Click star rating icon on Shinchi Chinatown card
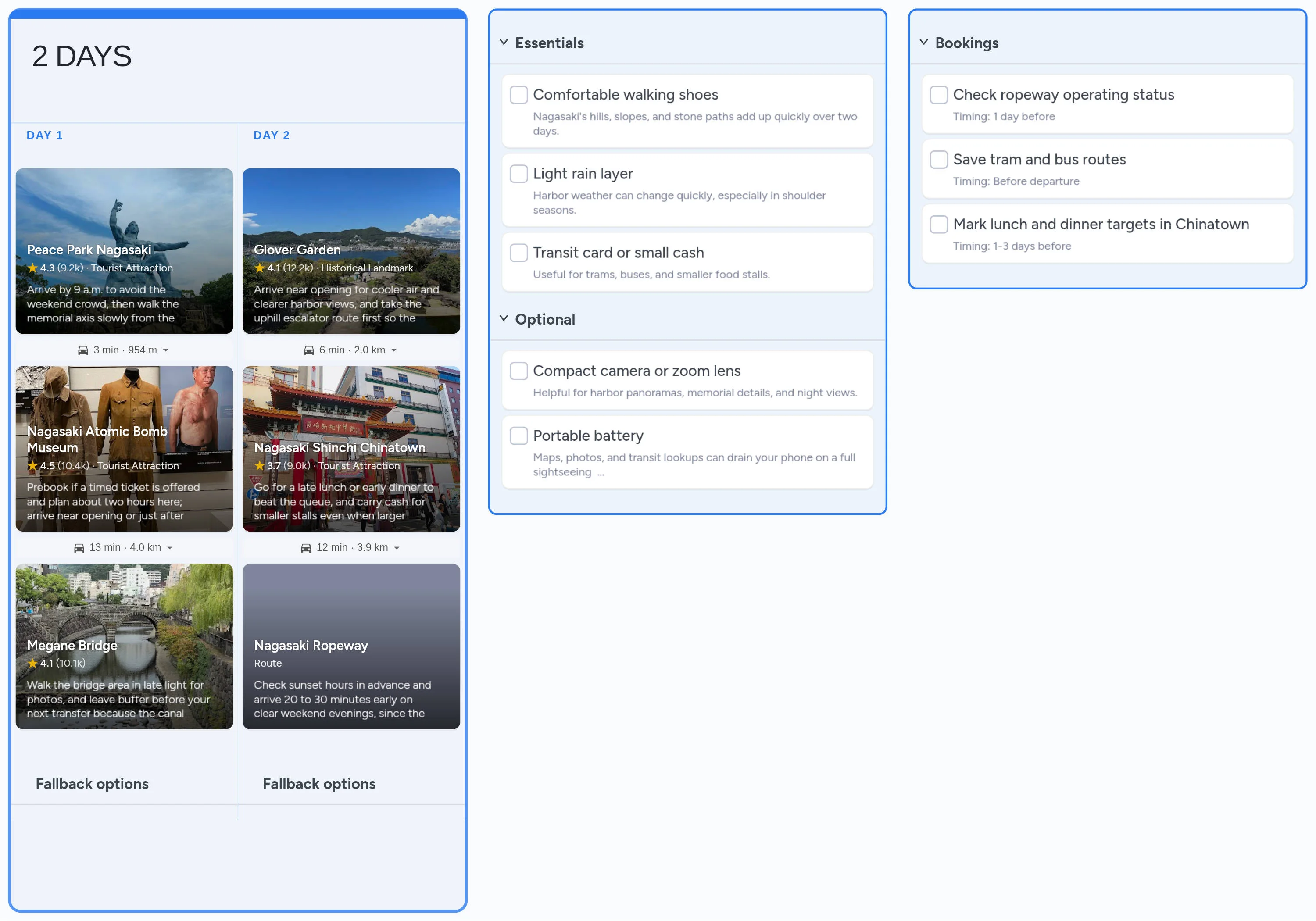1316x921 pixels. 260,465
